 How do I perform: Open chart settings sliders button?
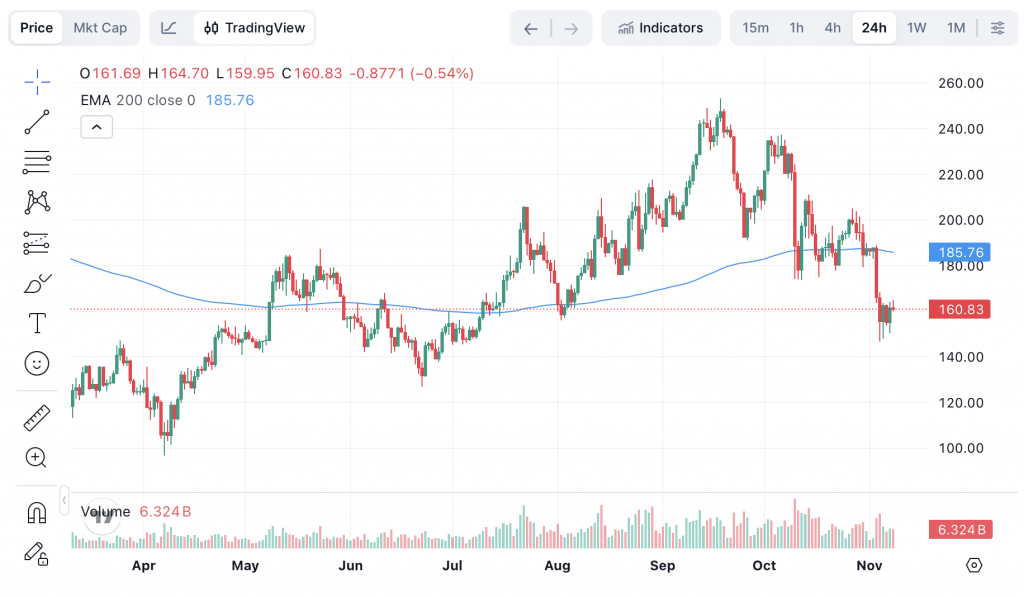click(x=997, y=28)
